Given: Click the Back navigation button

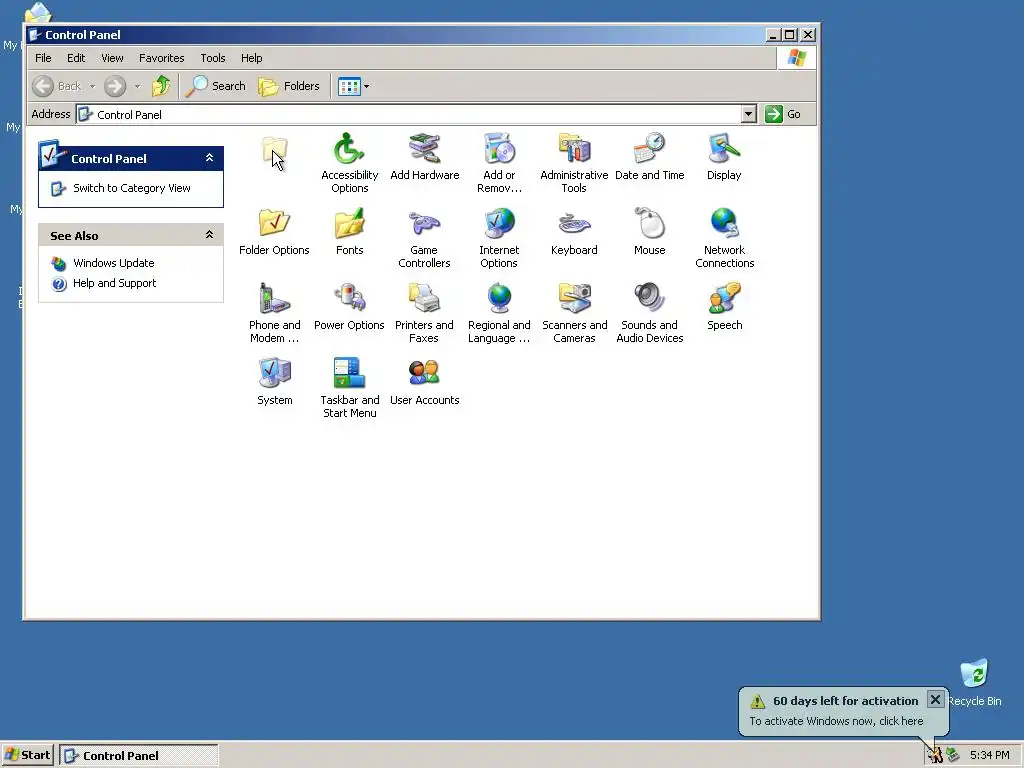Looking at the screenshot, I should point(57,86).
